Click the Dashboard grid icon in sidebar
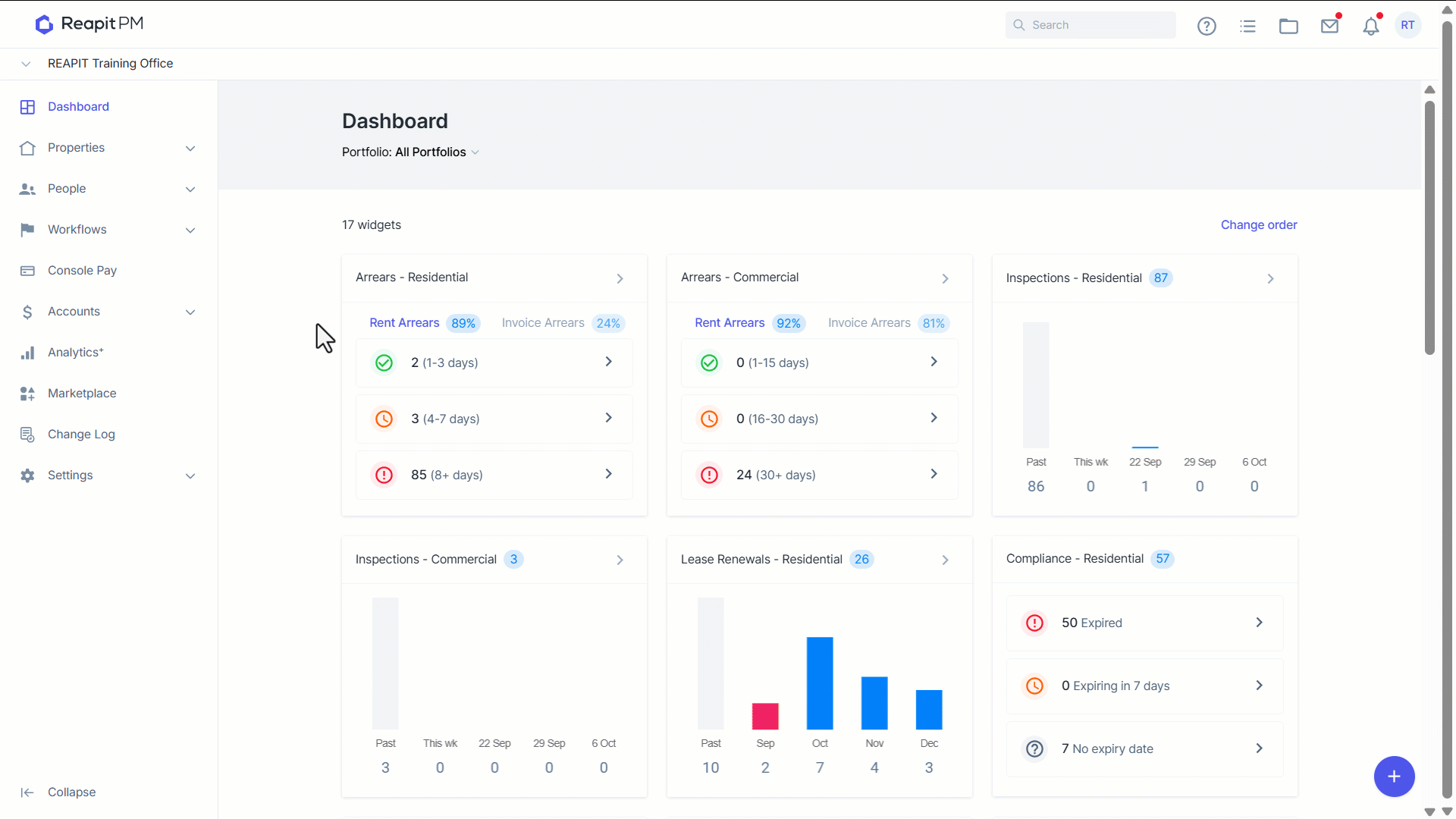 point(27,107)
